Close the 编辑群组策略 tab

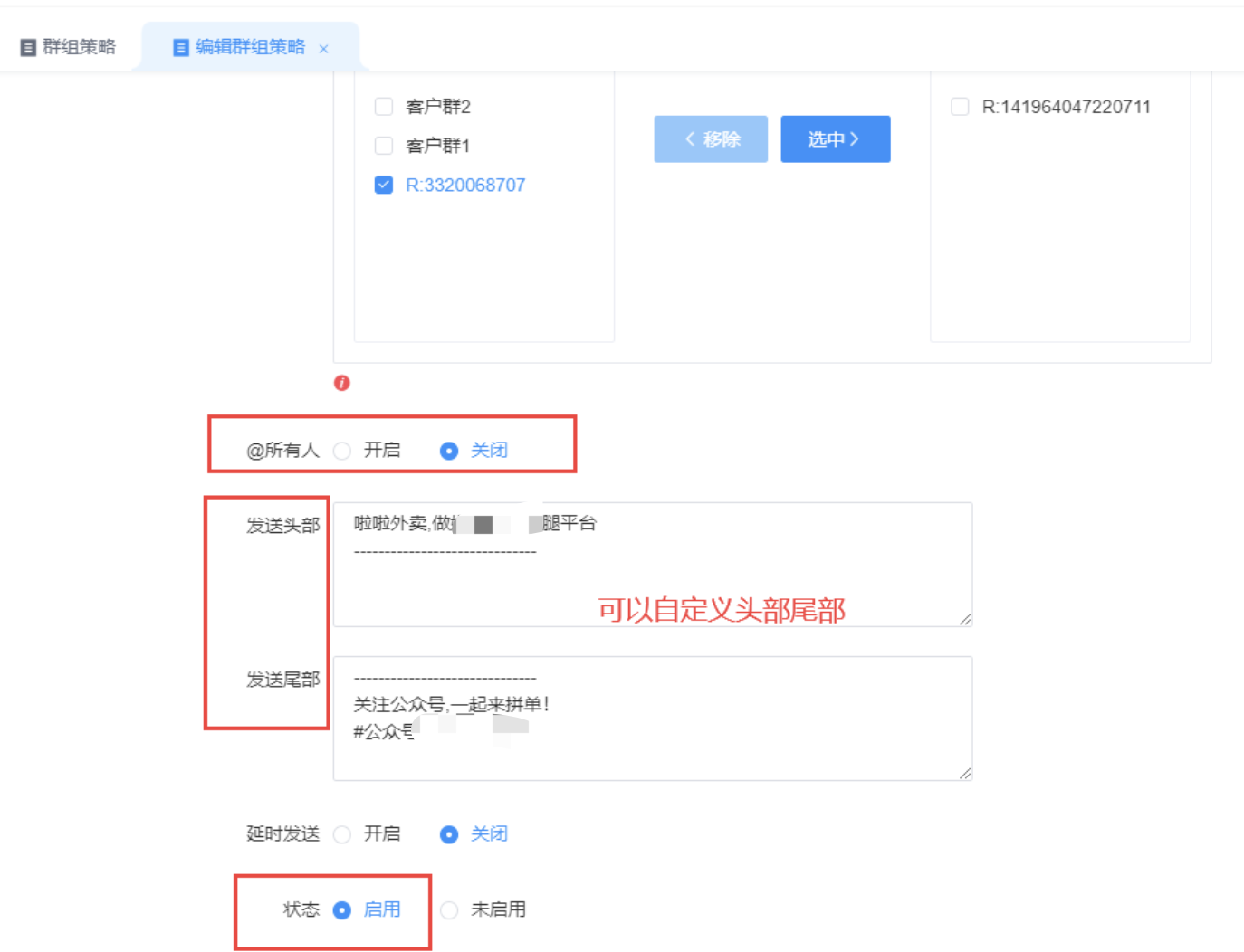pos(323,49)
